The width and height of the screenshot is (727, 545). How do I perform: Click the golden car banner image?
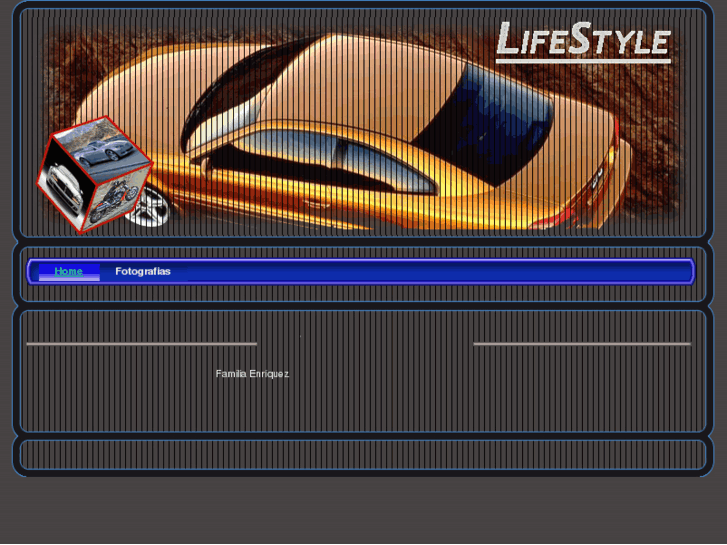[363, 125]
